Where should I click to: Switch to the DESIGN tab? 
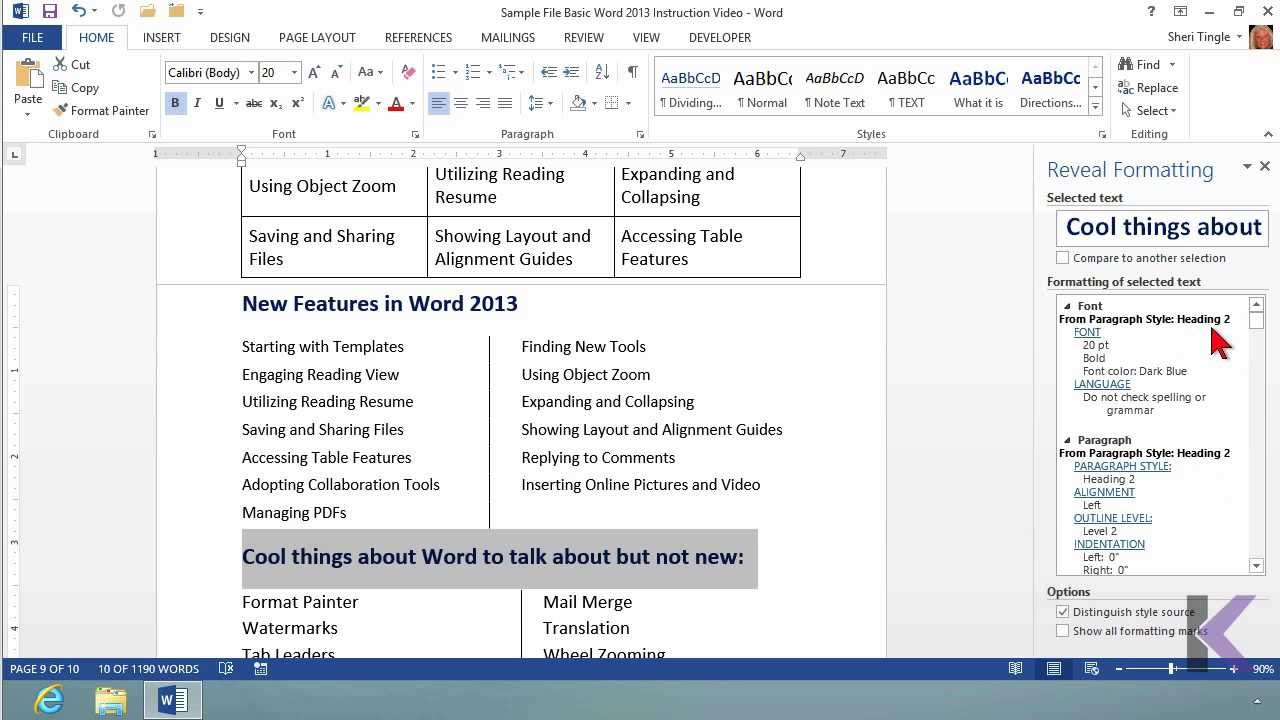[230, 37]
